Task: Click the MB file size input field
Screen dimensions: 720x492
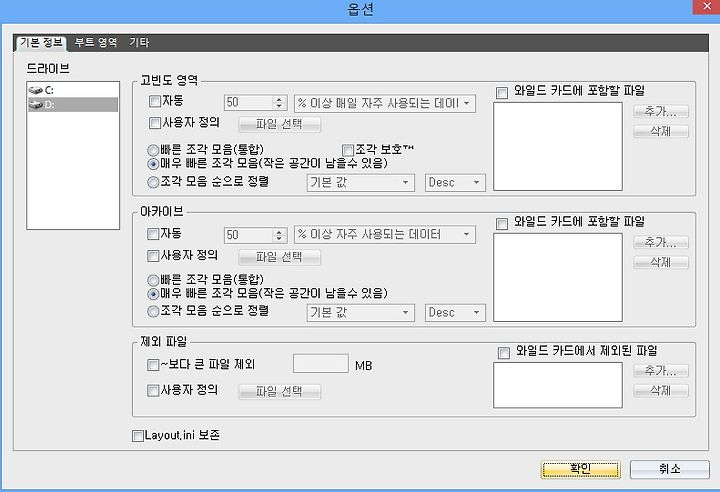Action: coord(321,364)
